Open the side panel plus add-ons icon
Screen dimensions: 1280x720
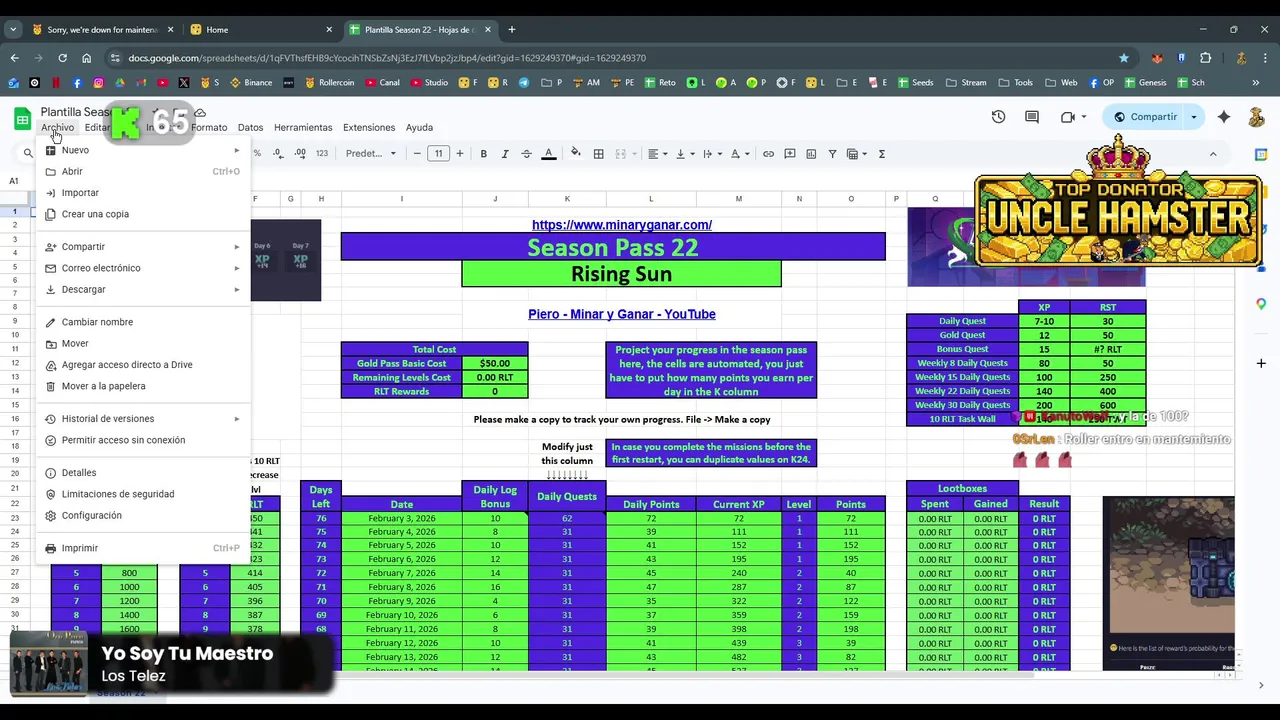coord(1261,363)
